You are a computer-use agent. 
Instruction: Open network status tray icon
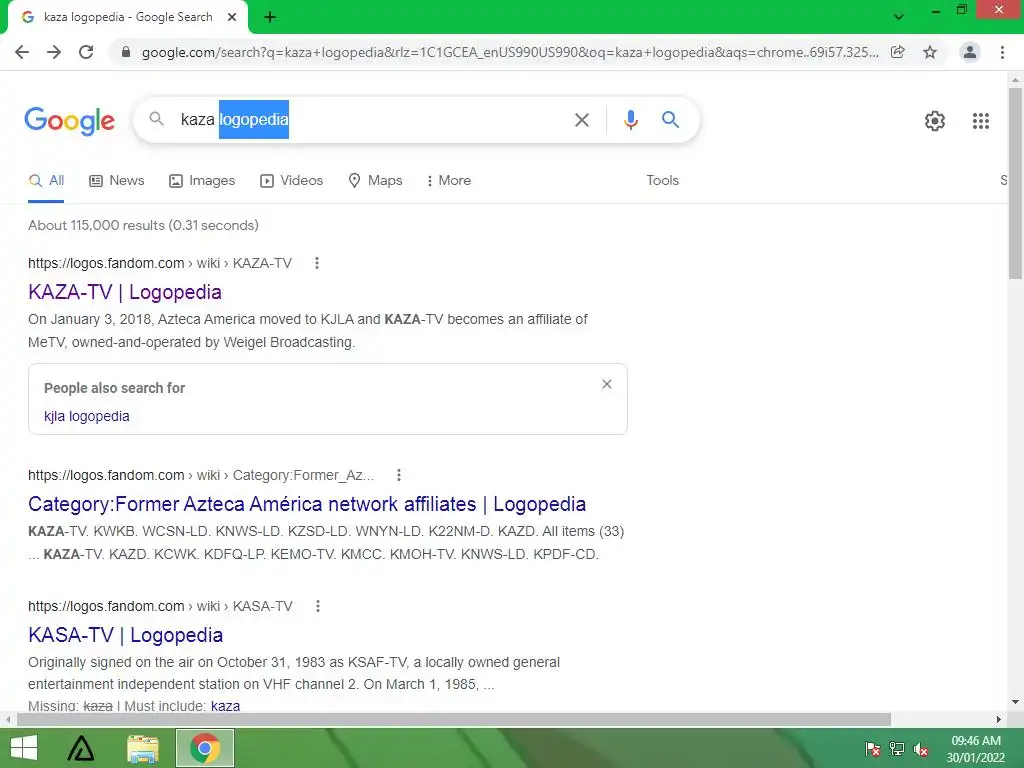(897, 749)
